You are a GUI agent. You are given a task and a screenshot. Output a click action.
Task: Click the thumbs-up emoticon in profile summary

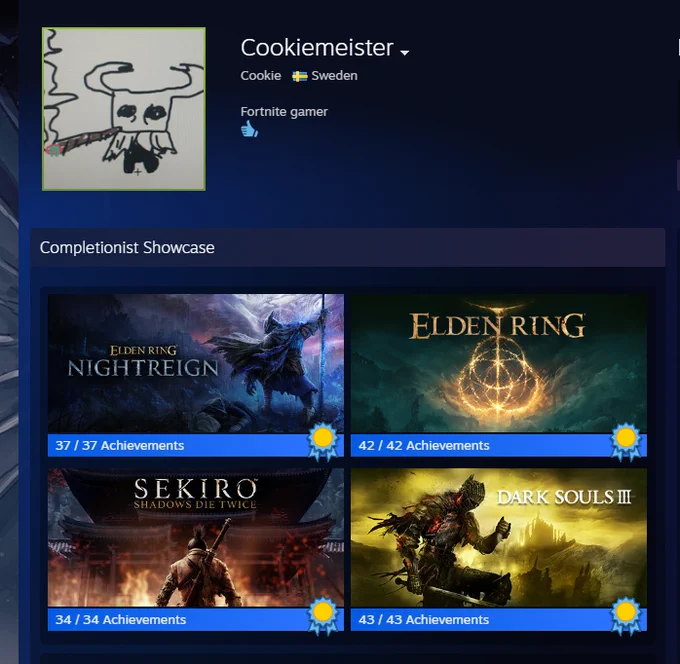(249, 129)
